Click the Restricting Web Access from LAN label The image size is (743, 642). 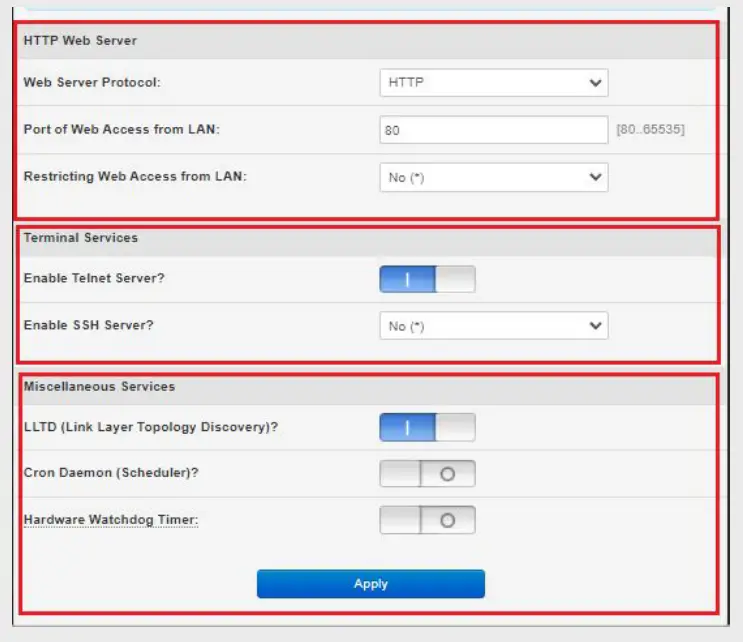tap(135, 176)
